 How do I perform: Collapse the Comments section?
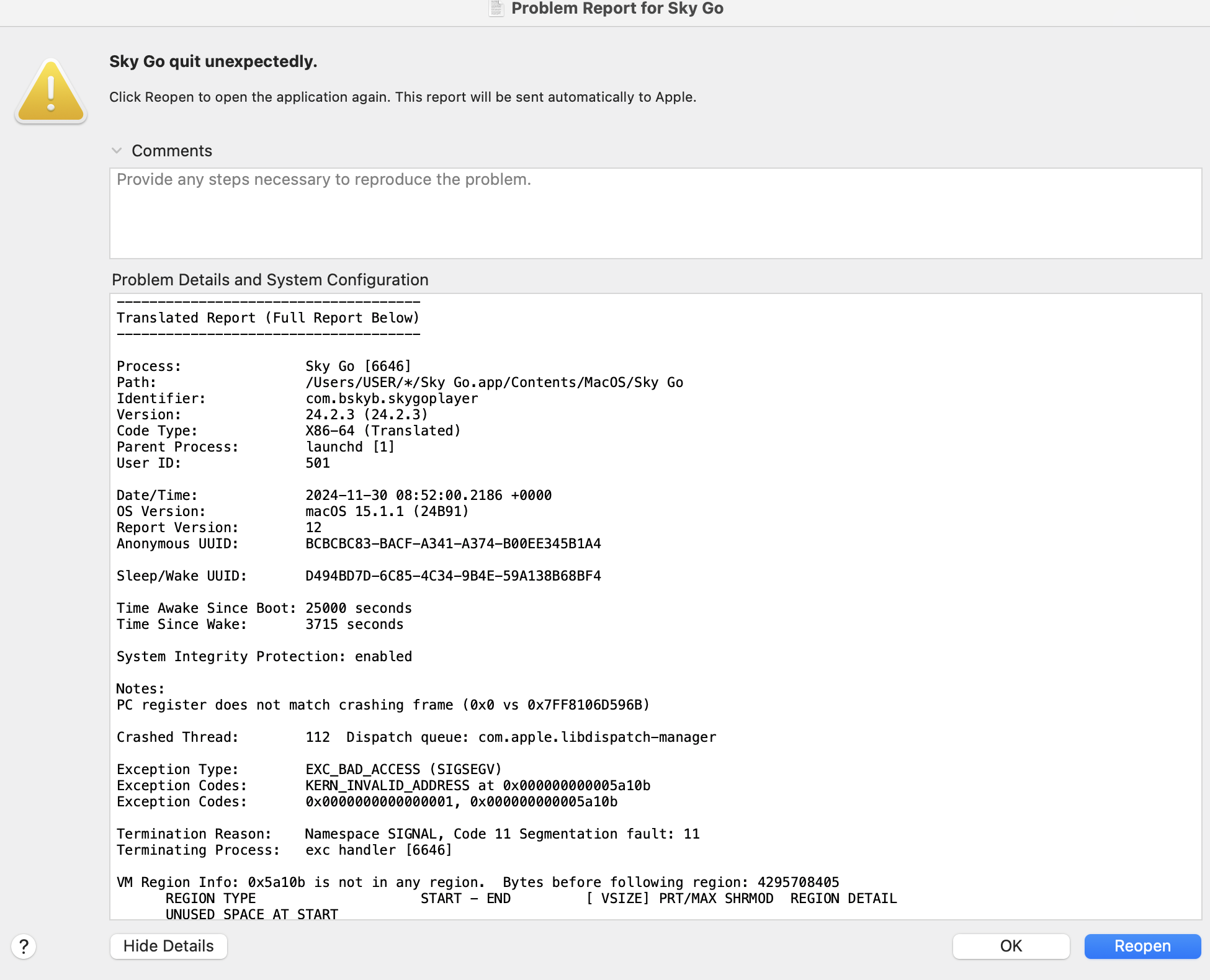117,150
